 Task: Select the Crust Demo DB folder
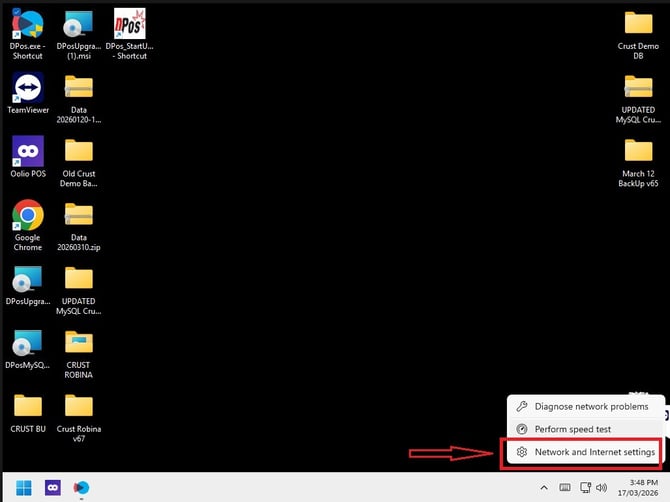pyautogui.click(x=638, y=34)
